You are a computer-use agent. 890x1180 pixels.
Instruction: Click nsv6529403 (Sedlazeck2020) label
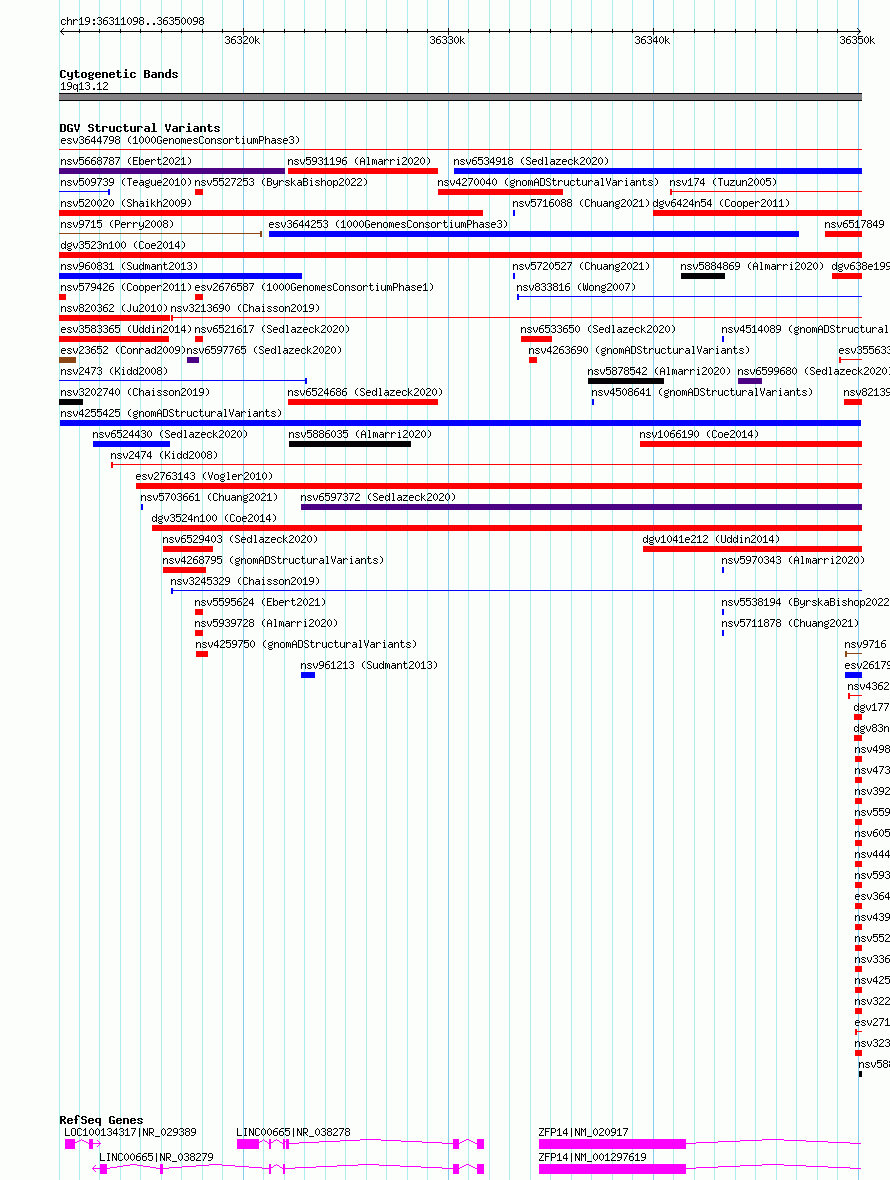pyautogui.click(x=240, y=540)
